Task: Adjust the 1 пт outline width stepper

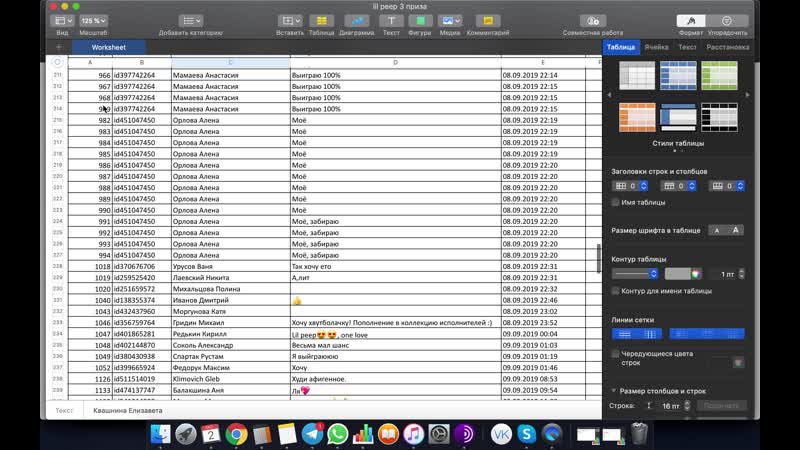Action: pos(741,274)
